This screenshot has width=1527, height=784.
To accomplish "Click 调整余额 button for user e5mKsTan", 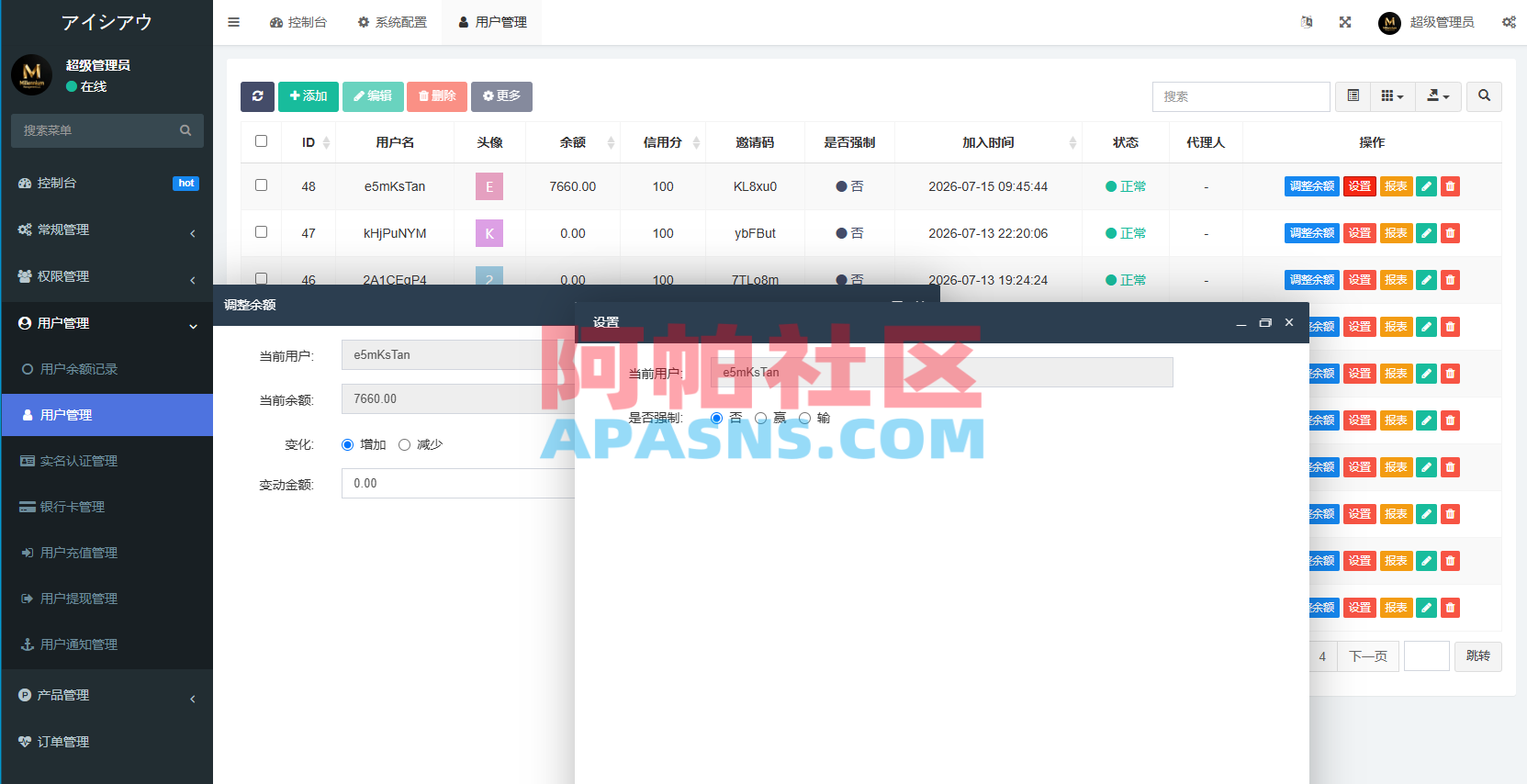I will pyautogui.click(x=1311, y=186).
